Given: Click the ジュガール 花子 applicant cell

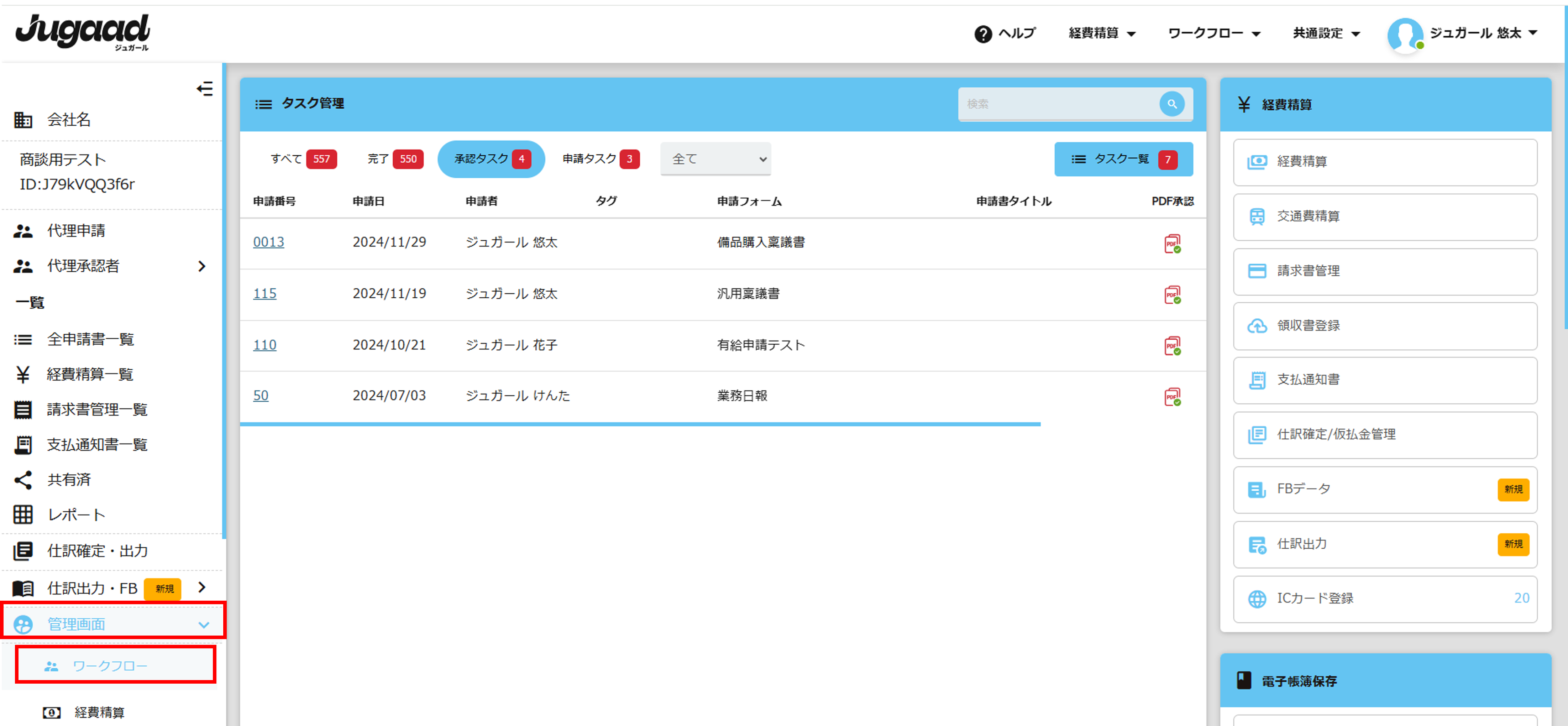Looking at the screenshot, I should click(511, 345).
